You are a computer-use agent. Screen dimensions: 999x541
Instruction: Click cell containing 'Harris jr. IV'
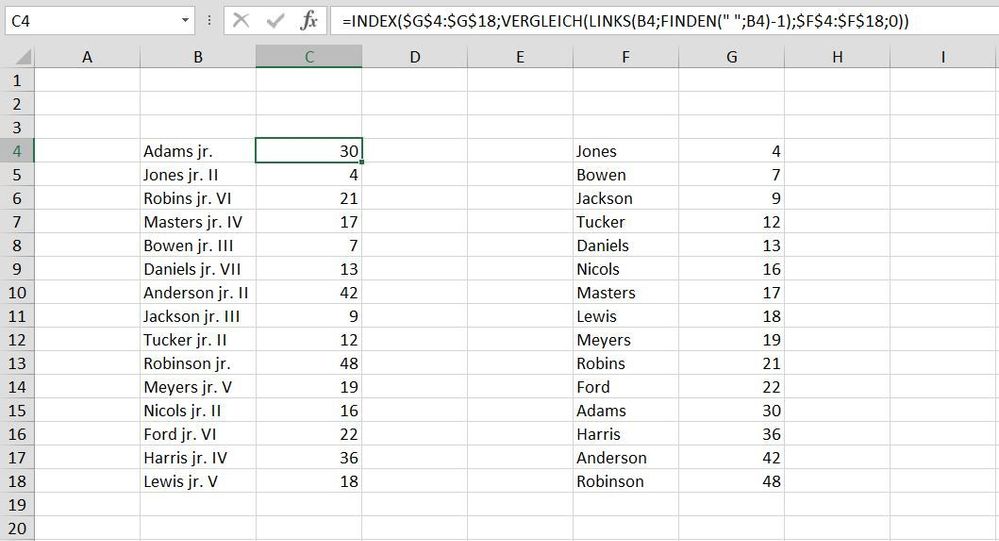pyautogui.click(x=198, y=458)
